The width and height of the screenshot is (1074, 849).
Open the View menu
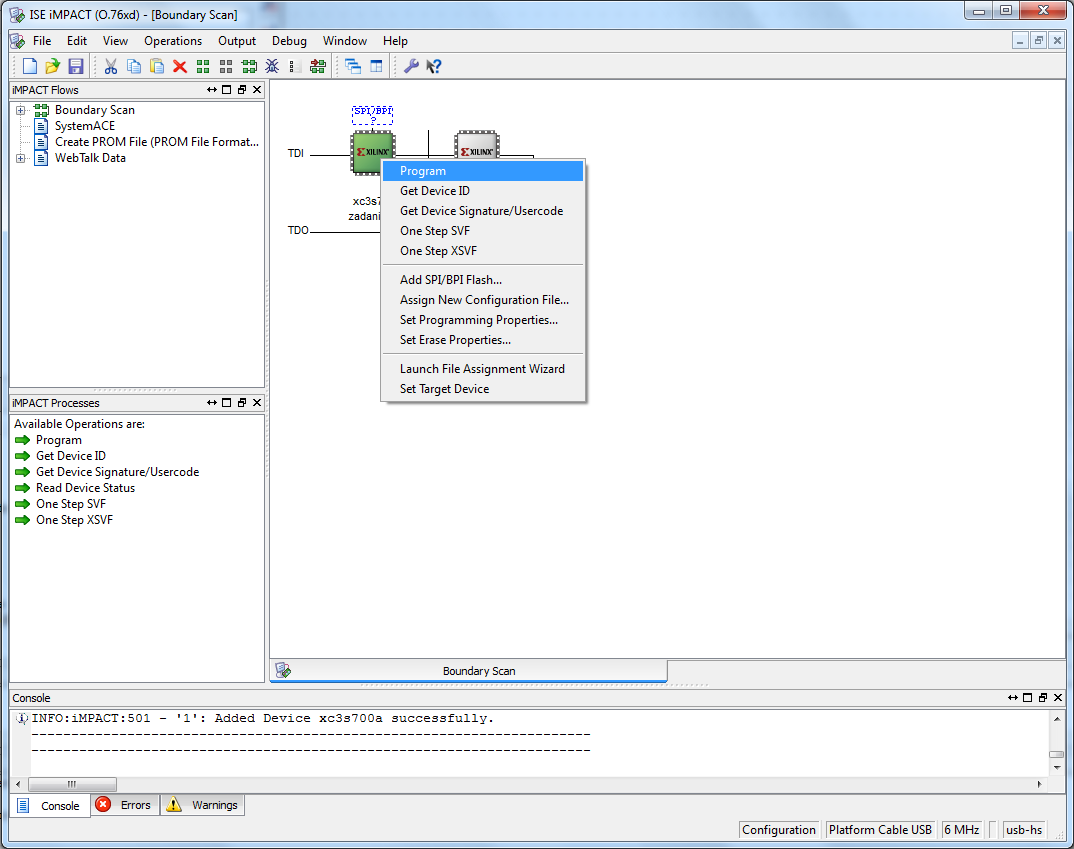click(115, 41)
